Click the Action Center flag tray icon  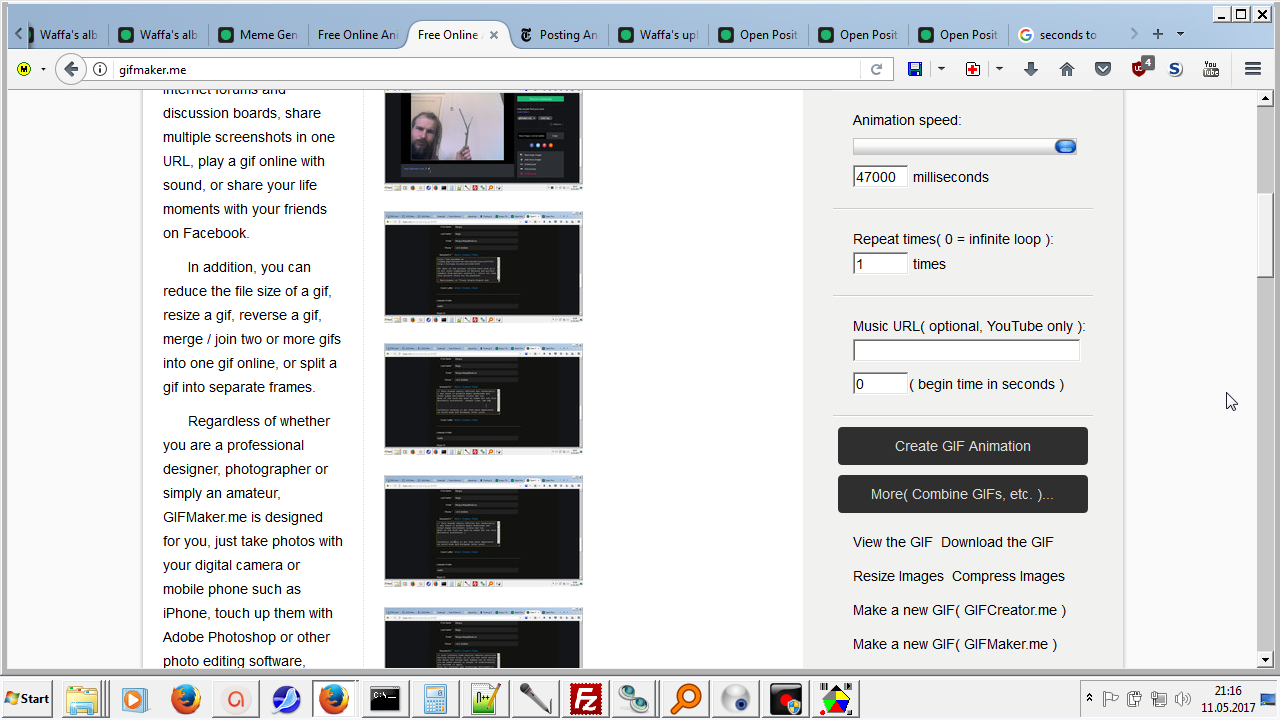click(1110, 698)
